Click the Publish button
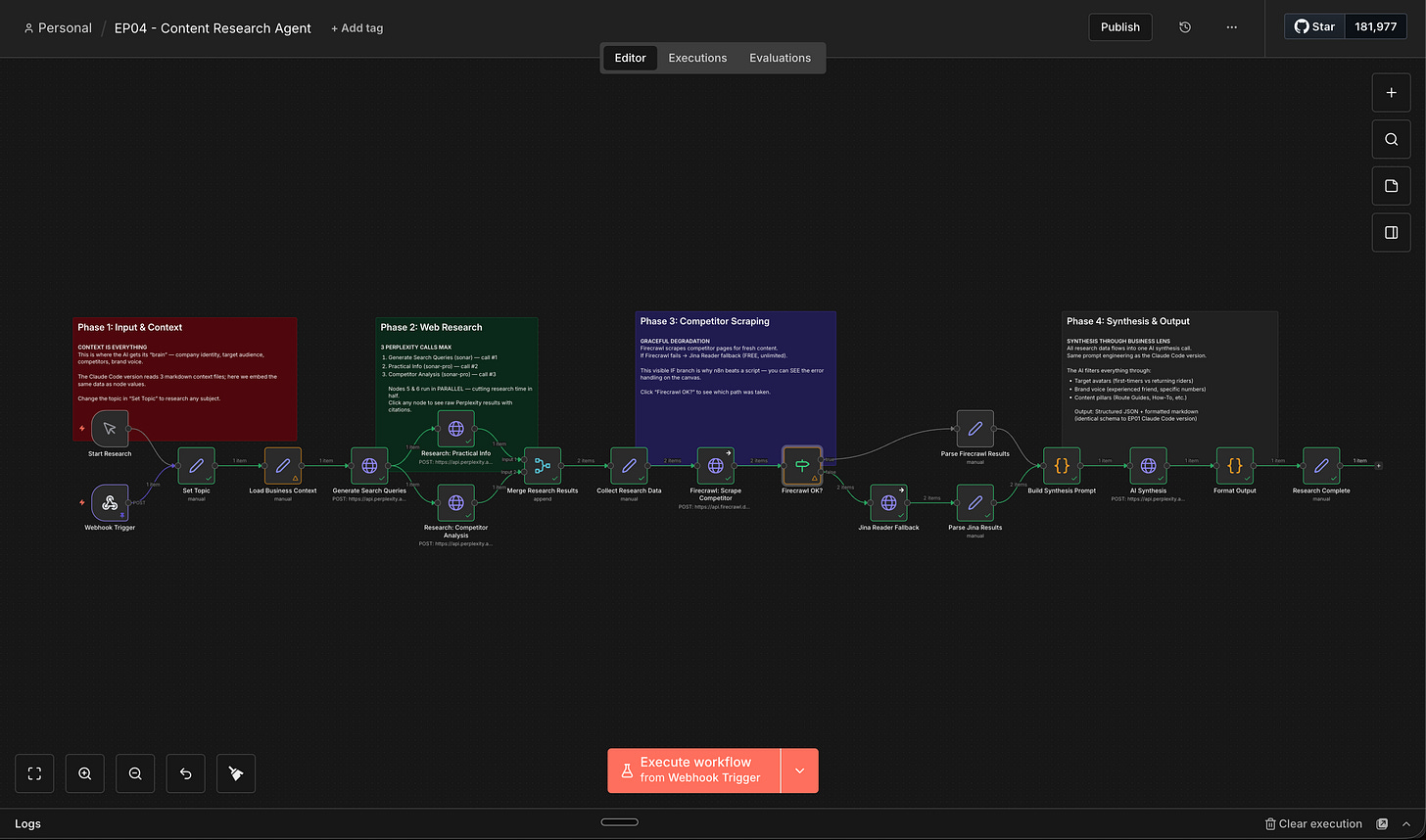 click(1120, 27)
